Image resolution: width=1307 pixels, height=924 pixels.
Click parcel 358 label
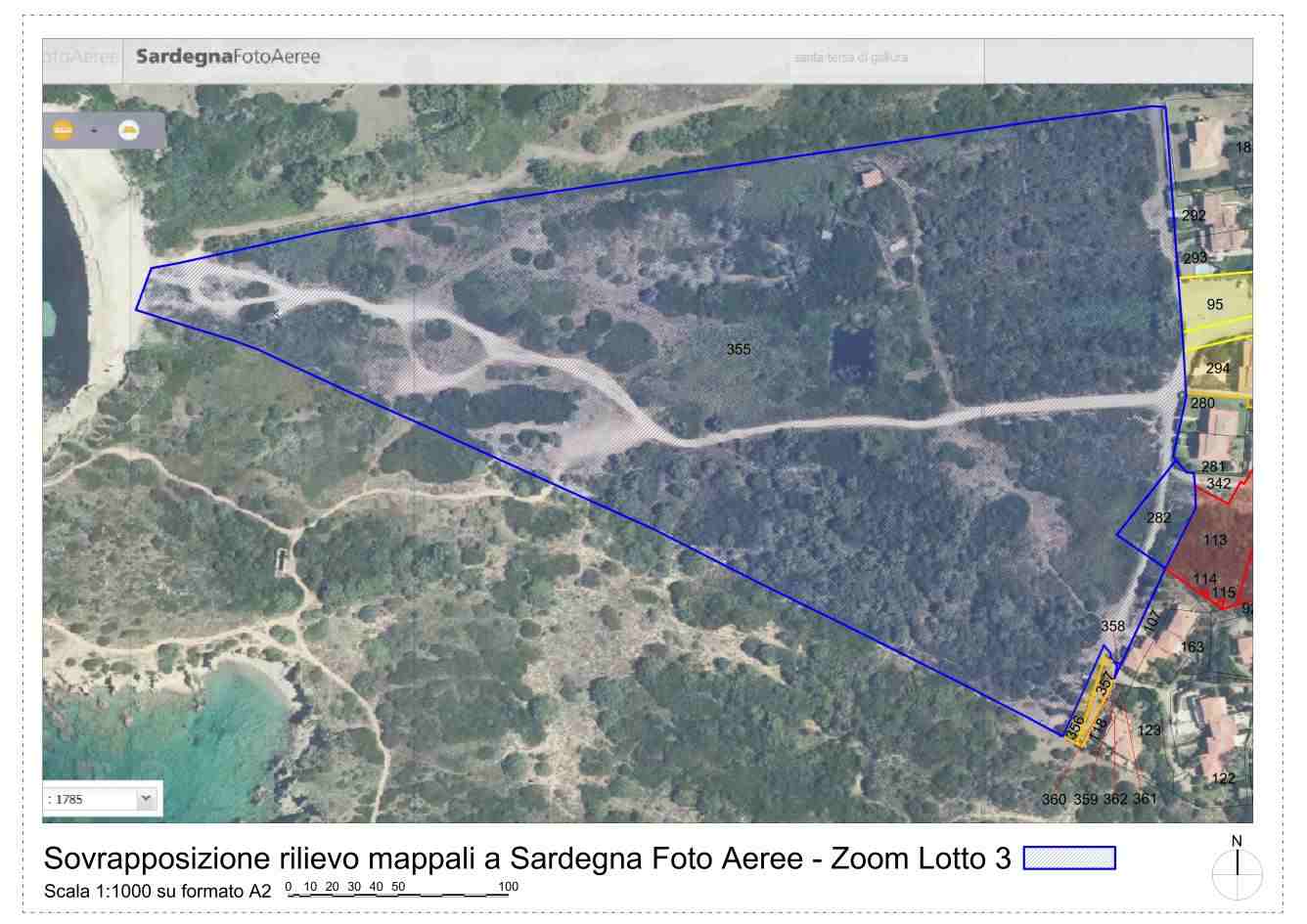(x=1112, y=626)
